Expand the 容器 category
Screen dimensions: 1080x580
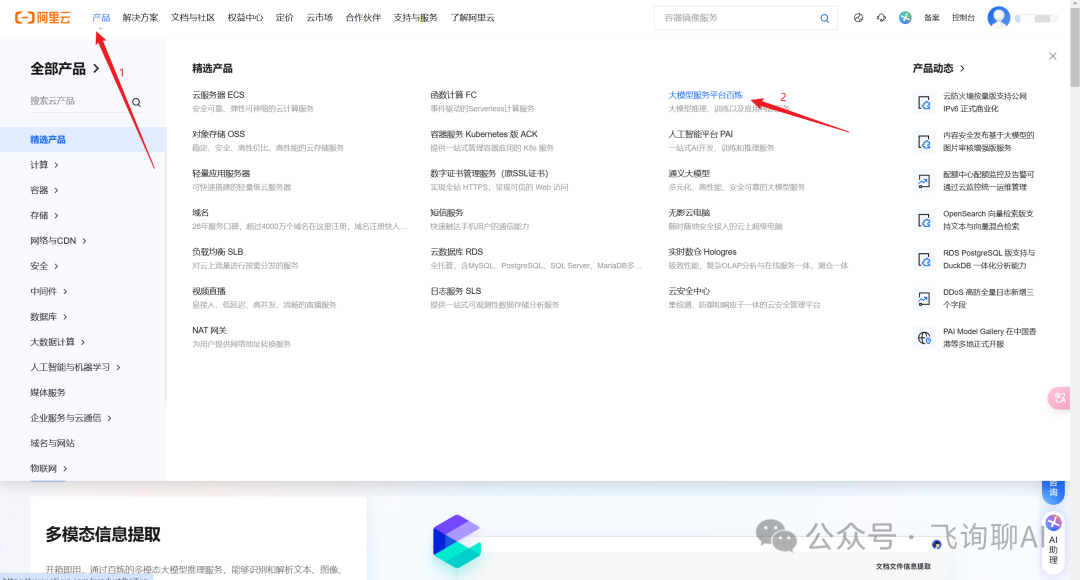(x=44, y=190)
